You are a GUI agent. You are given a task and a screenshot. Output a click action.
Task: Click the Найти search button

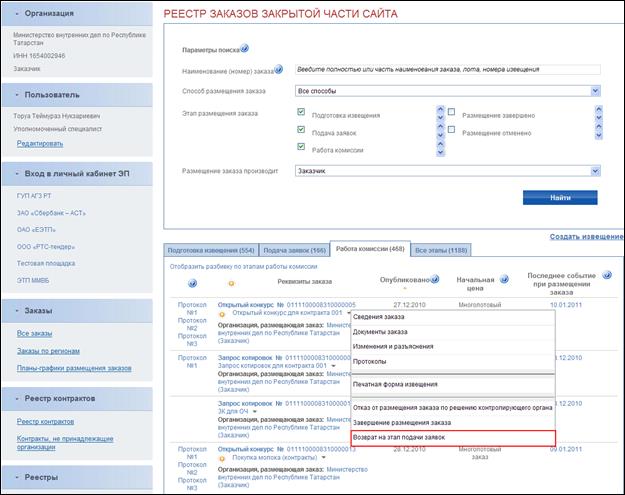(x=560, y=198)
